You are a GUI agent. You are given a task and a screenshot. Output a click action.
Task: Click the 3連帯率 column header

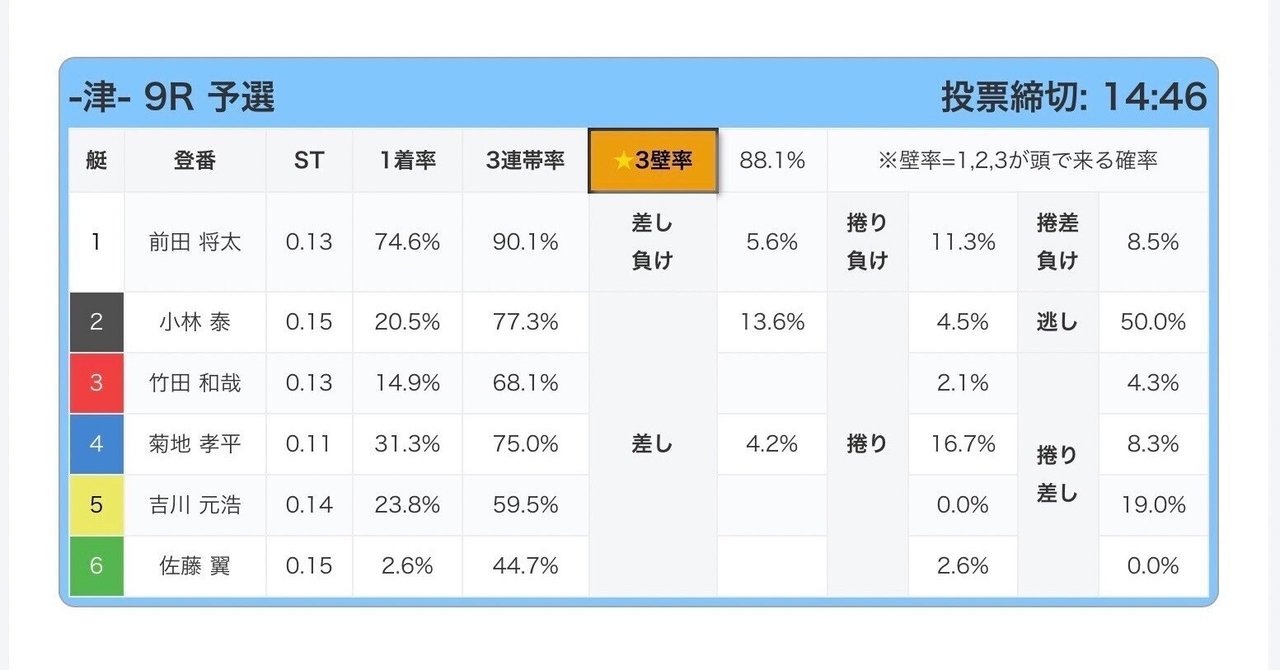525,160
